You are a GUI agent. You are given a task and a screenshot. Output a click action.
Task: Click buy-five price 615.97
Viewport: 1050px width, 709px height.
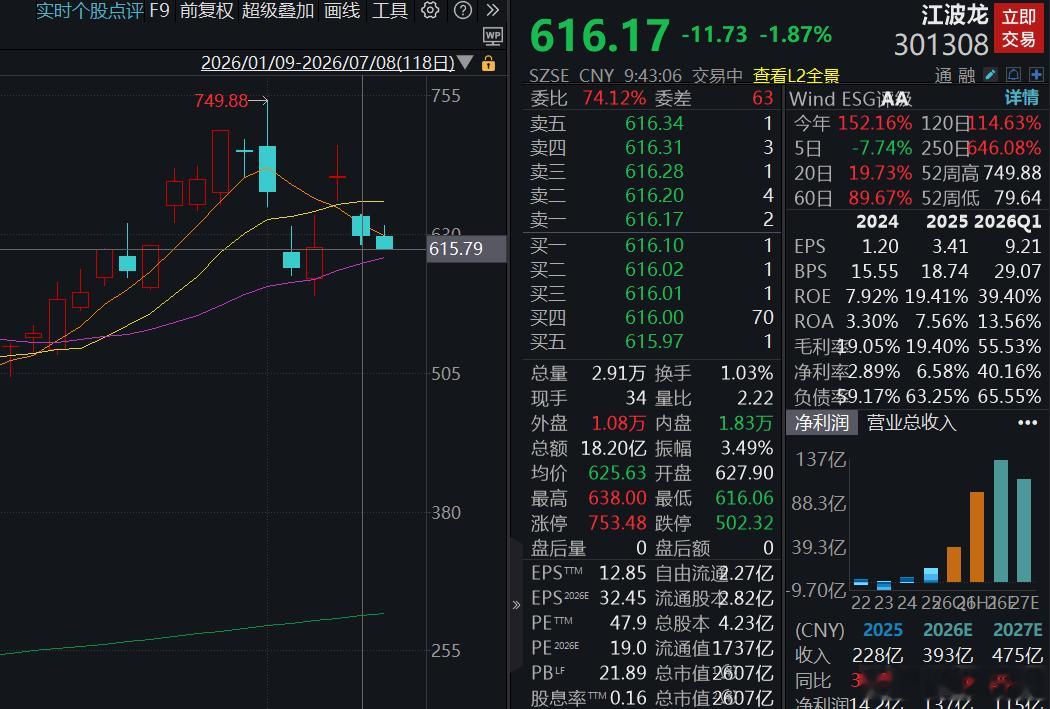[654, 341]
